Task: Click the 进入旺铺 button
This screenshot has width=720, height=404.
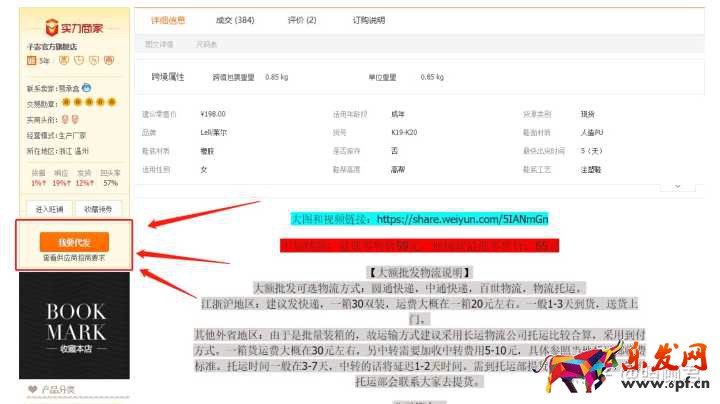Action: point(49,209)
